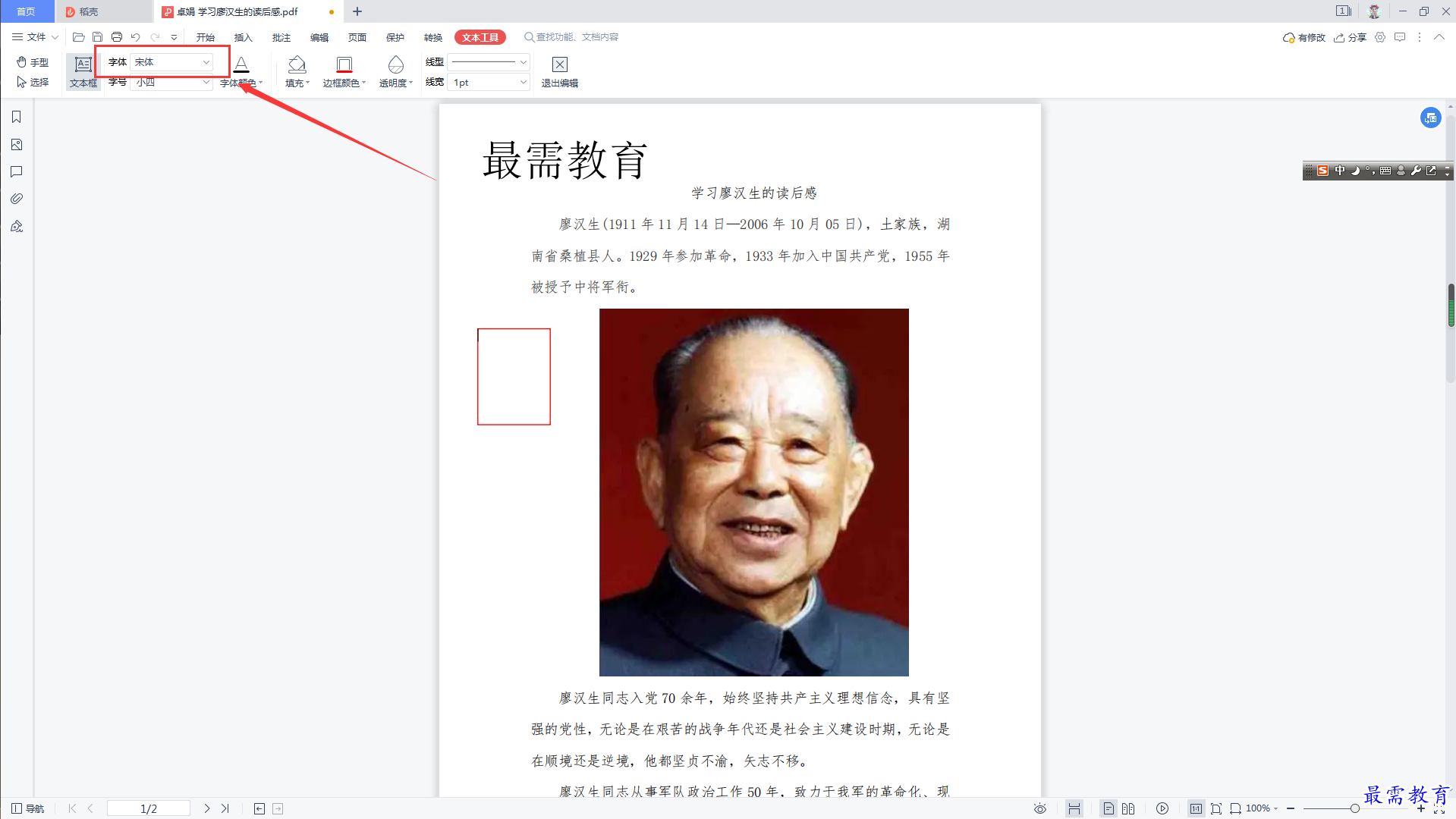Switch to the 批注 ribbon tab
The image size is (1456, 819).
click(x=281, y=37)
